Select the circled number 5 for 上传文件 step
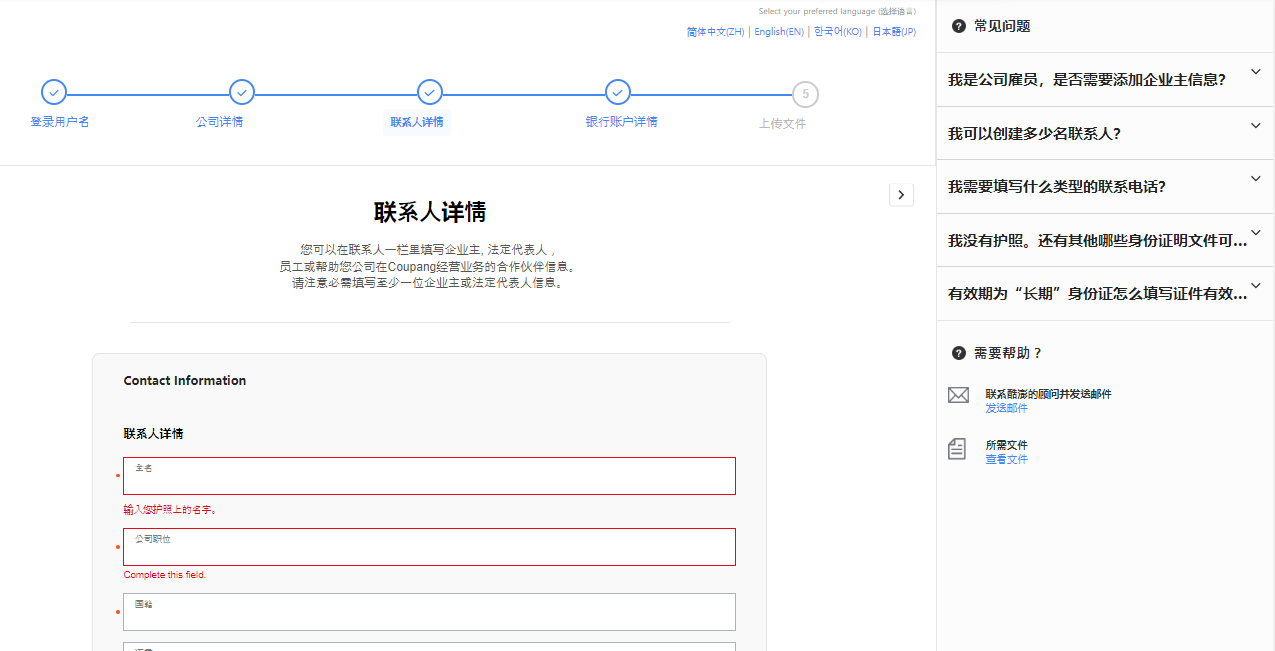This screenshot has height=651, width=1275. (x=805, y=91)
